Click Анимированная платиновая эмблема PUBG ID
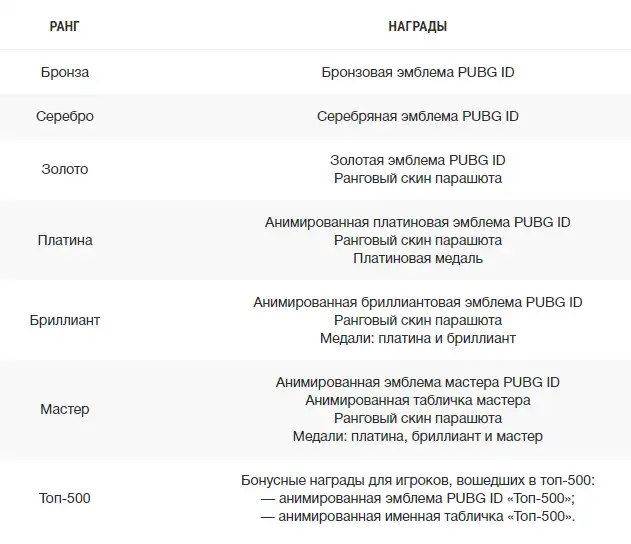This screenshot has height=544, width=631. pos(418,222)
